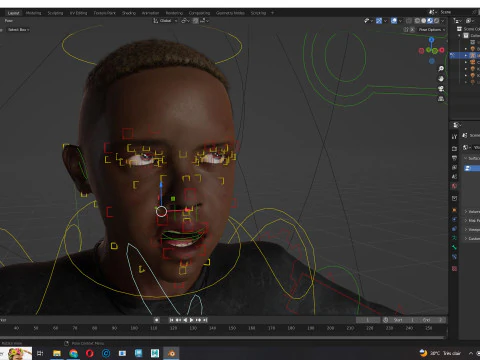The width and height of the screenshot is (480, 360).
Task: Open the World properties tab icon
Action: tap(454, 186)
